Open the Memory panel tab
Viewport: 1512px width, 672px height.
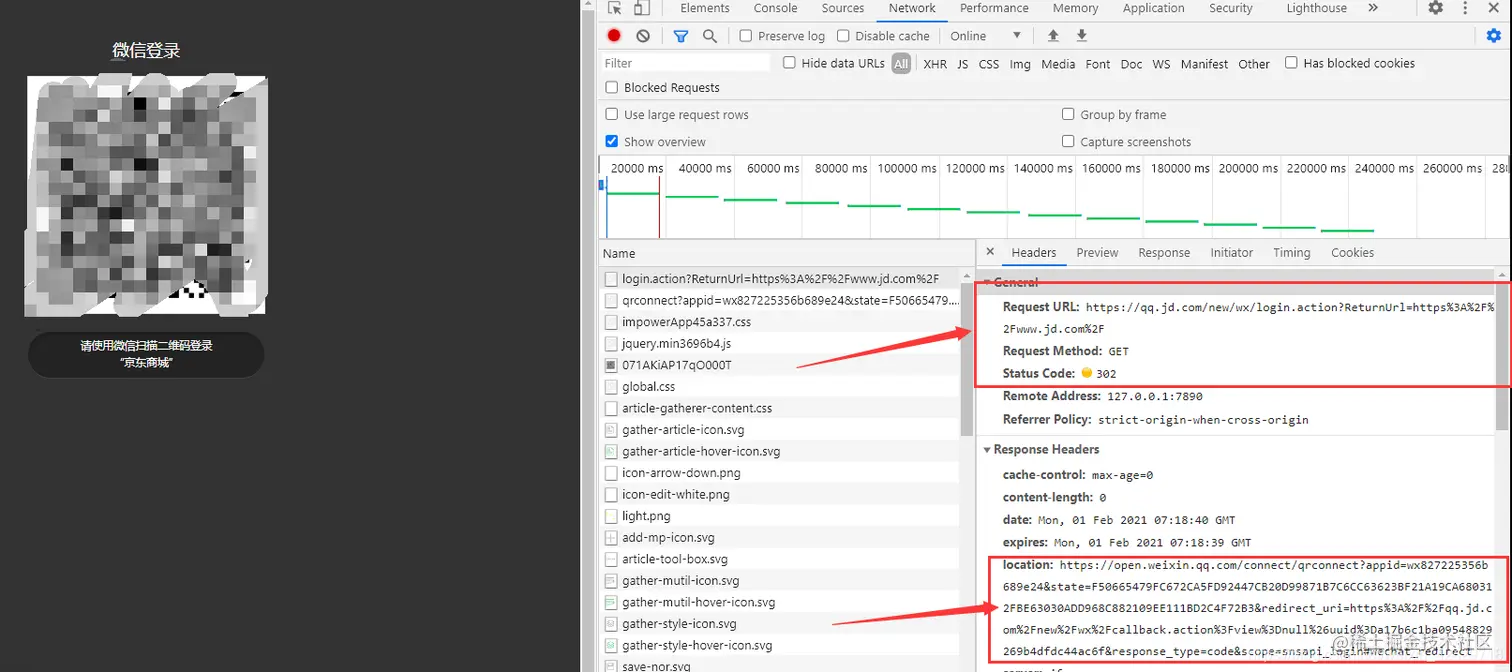click(x=1076, y=8)
